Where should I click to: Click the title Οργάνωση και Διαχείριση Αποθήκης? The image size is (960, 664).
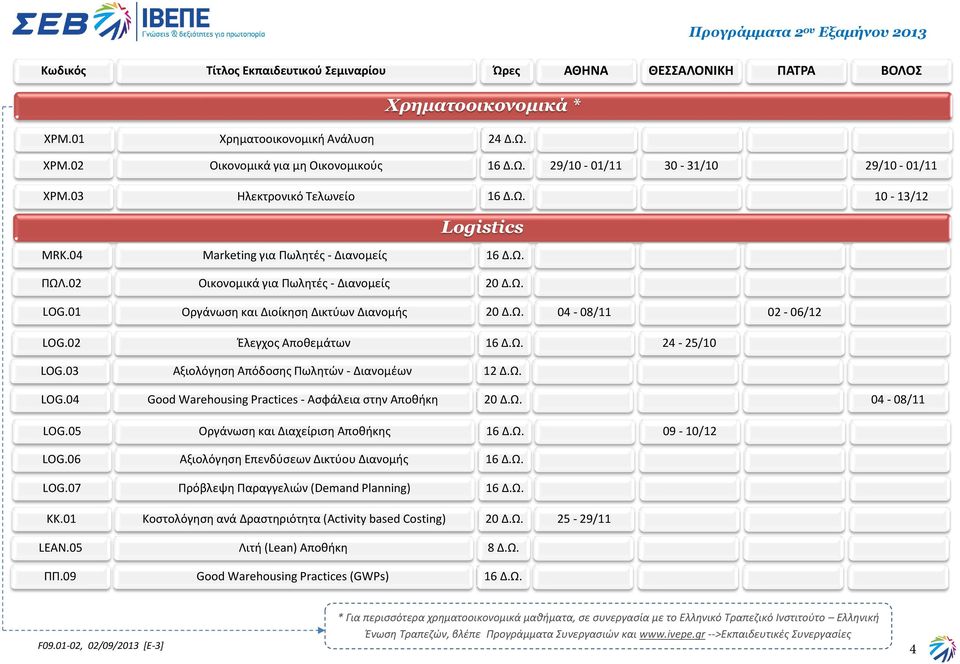pyautogui.click(x=294, y=431)
